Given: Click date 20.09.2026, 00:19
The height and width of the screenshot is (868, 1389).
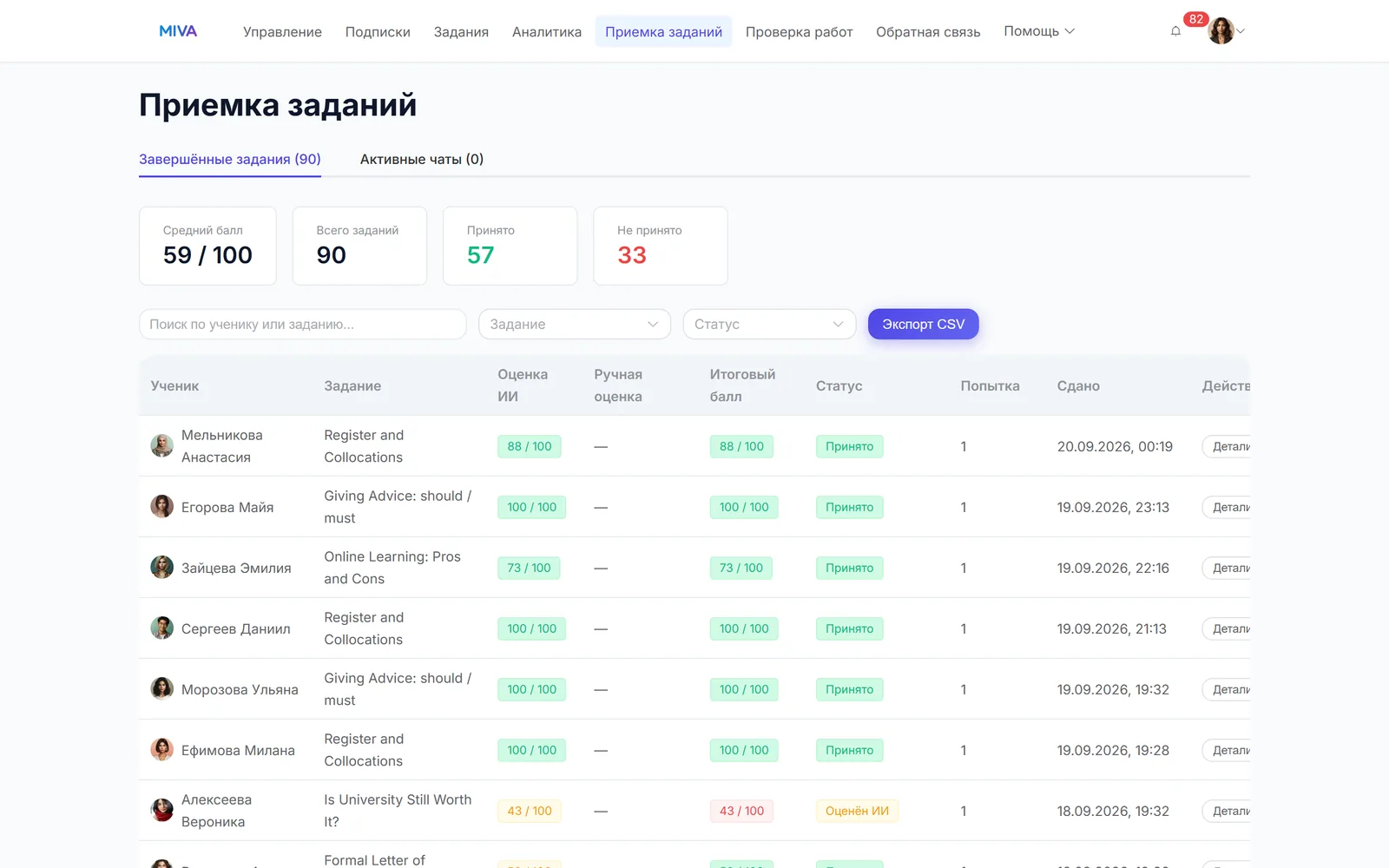Looking at the screenshot, I should pyautogui.click(x=1115, y=446).
